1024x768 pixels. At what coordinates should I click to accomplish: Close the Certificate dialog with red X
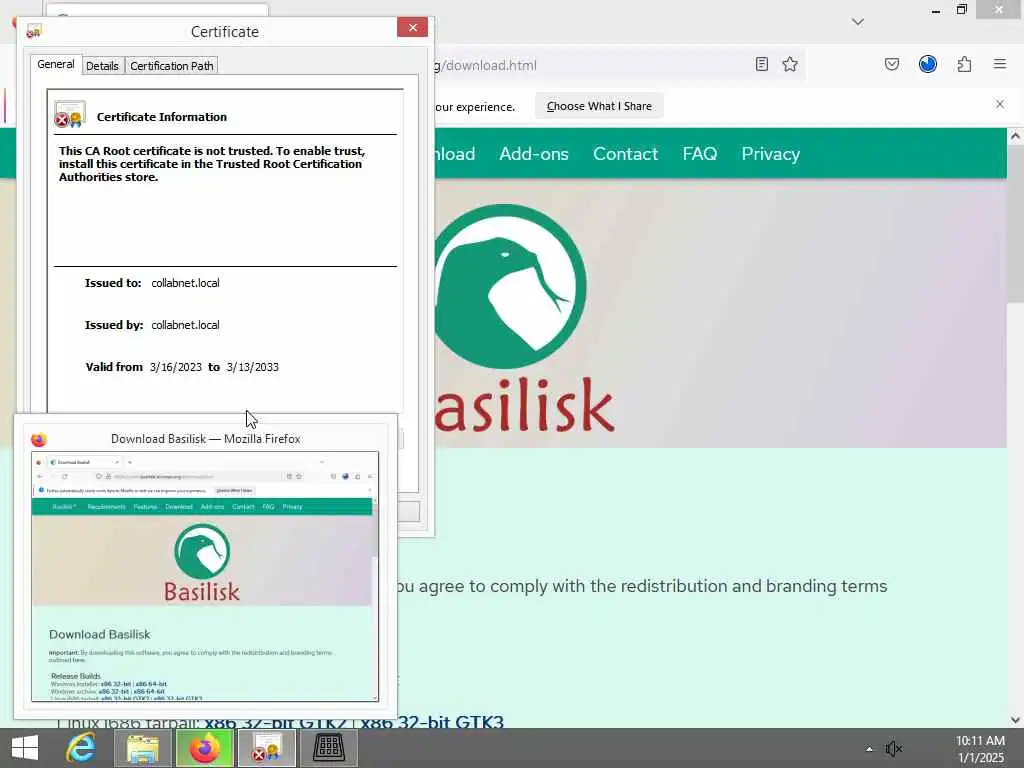point(413,27)
